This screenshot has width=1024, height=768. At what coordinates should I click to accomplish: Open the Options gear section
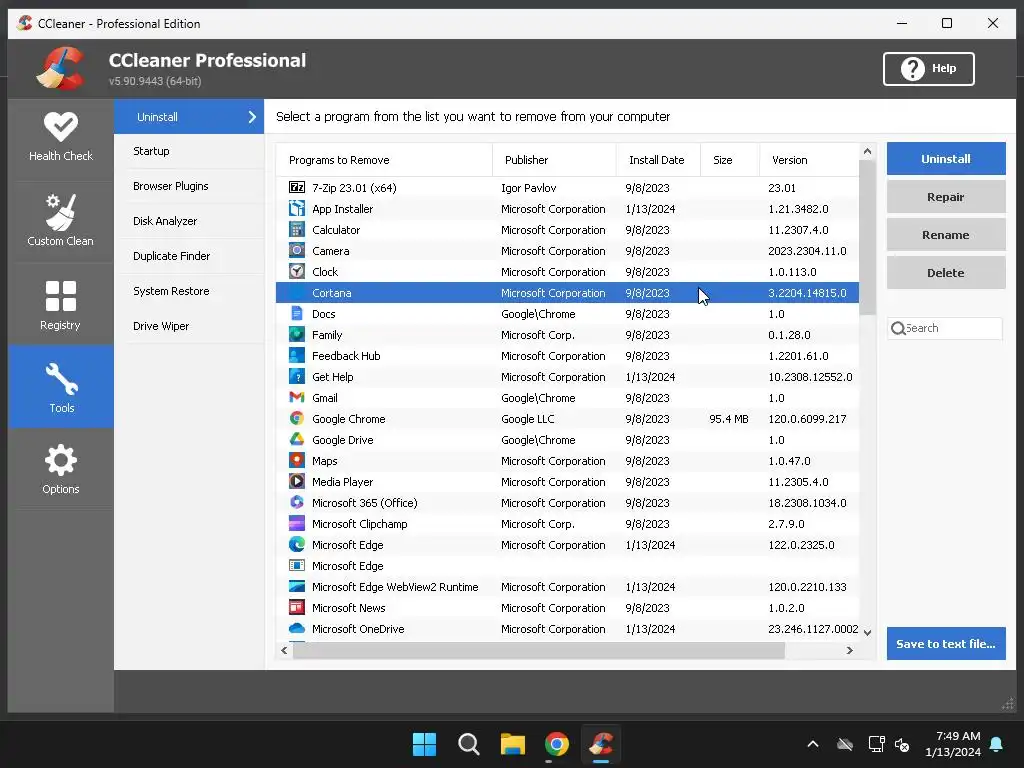pos(61,469)
